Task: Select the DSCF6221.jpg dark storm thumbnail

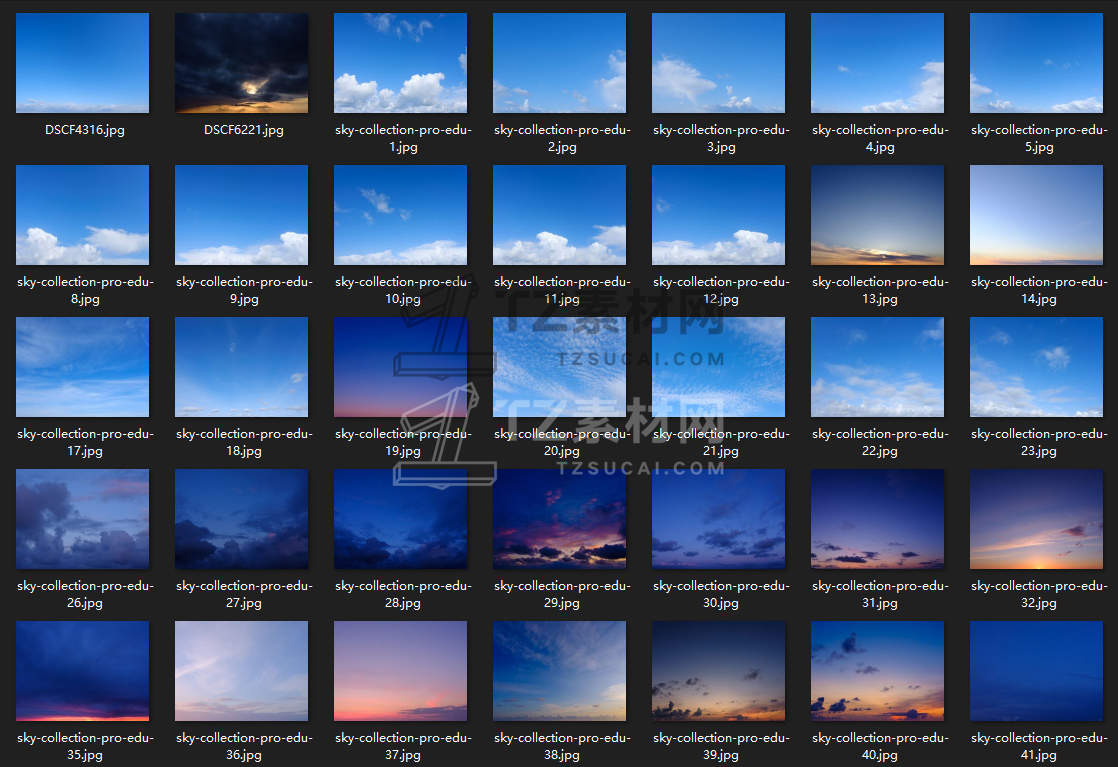Action: coord(242,63)
